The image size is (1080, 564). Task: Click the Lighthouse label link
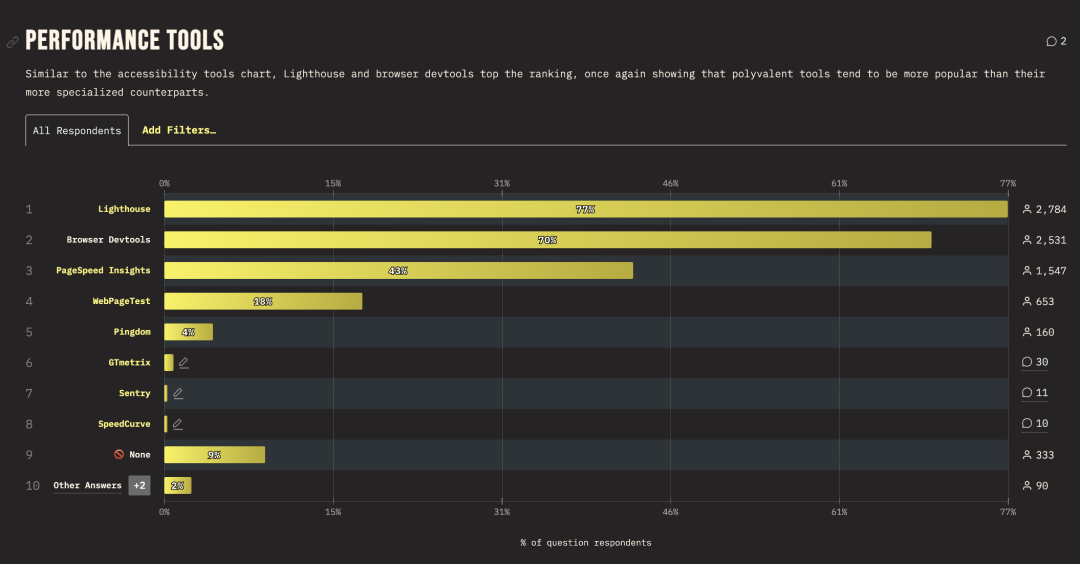click(124, 209)
